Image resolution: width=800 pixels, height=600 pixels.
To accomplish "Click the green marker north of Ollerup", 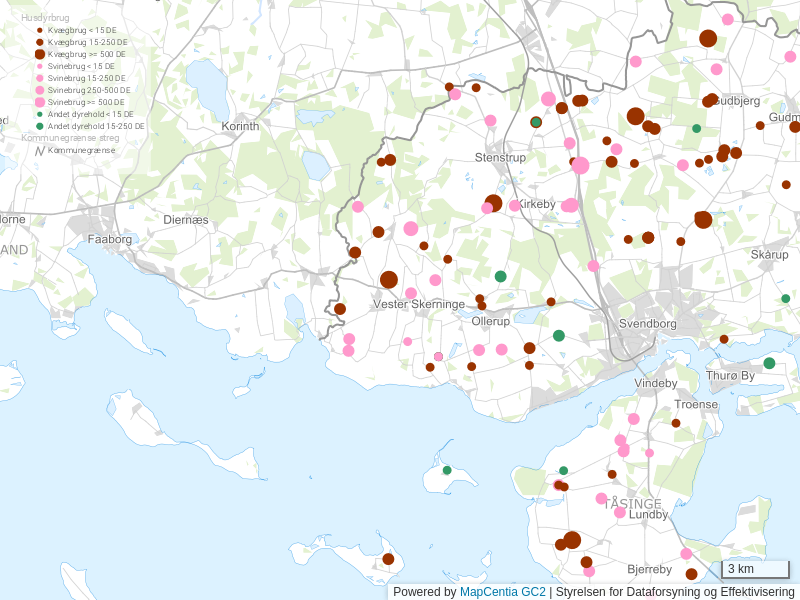I will (x=501, y=276).
